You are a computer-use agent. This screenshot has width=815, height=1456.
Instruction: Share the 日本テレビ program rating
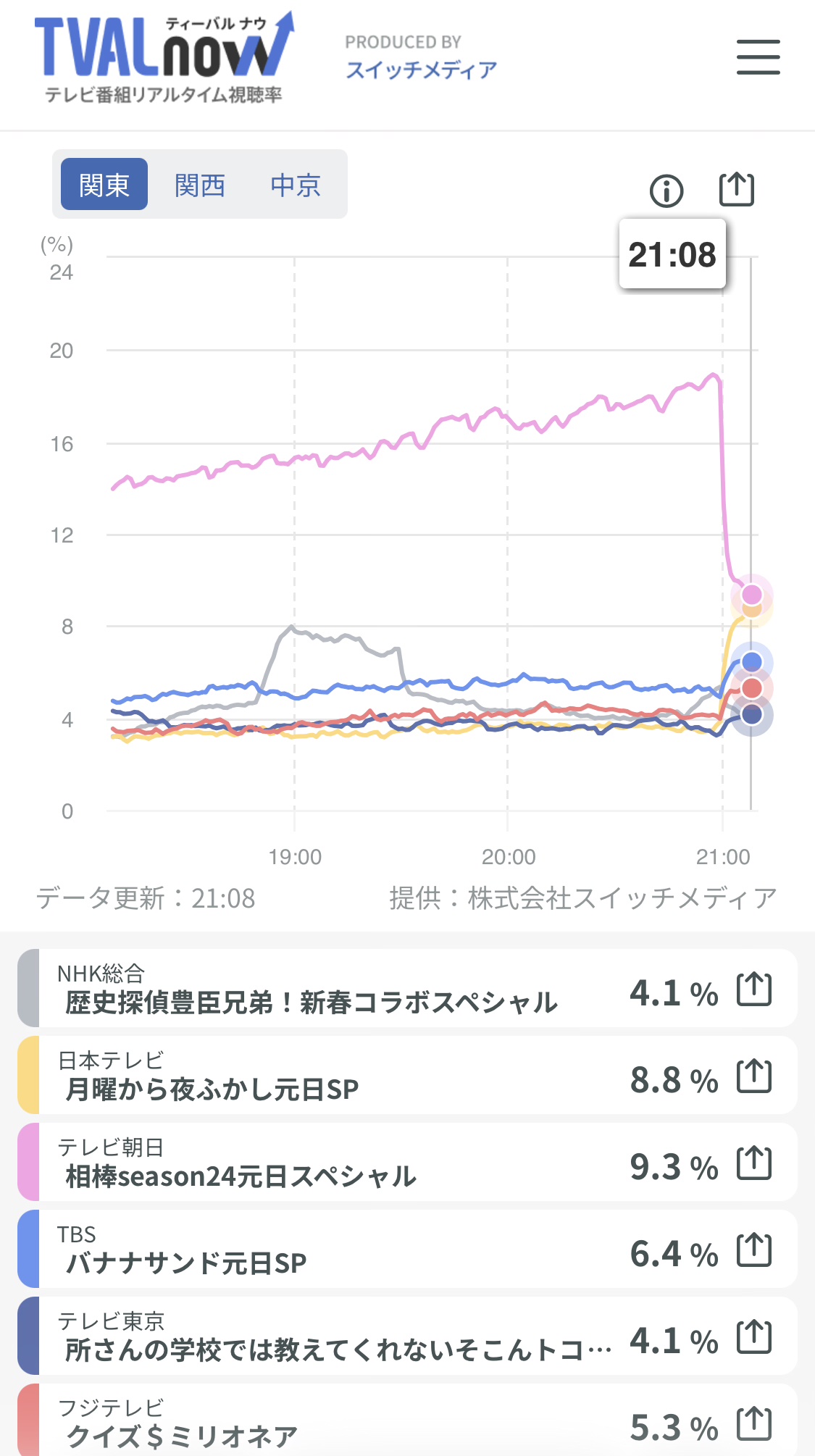point(754,1076)
